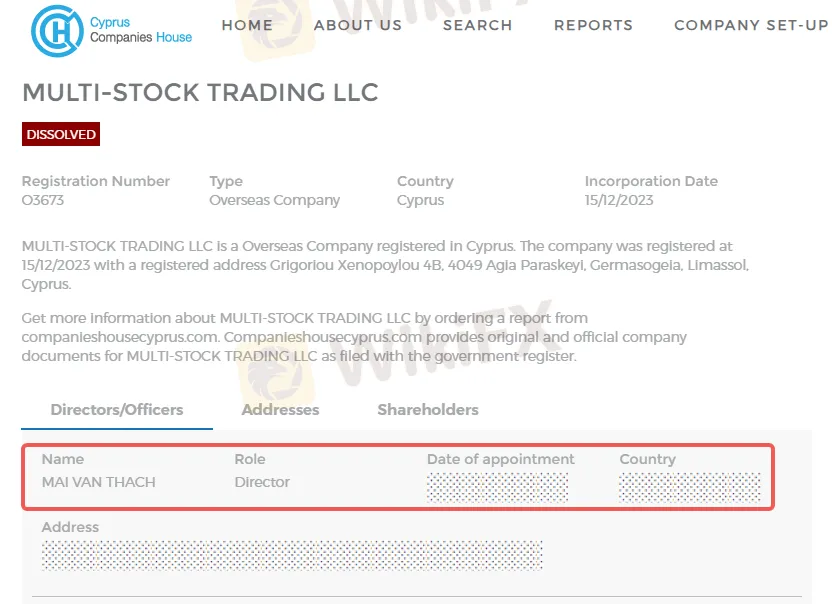Switch to the Shareholders tab
This screenshot has width=832, height=604.
pyautogui.click(x=428, y=410)
